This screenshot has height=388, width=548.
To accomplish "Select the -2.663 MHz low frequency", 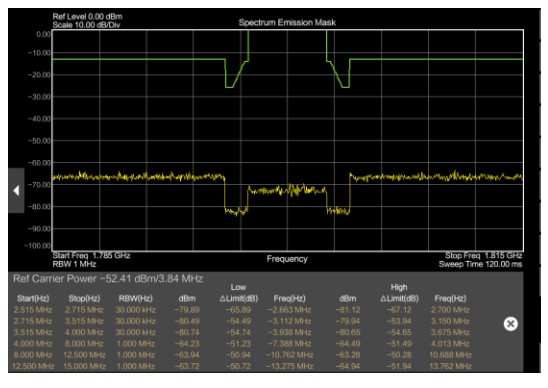I will coord(289,310).
